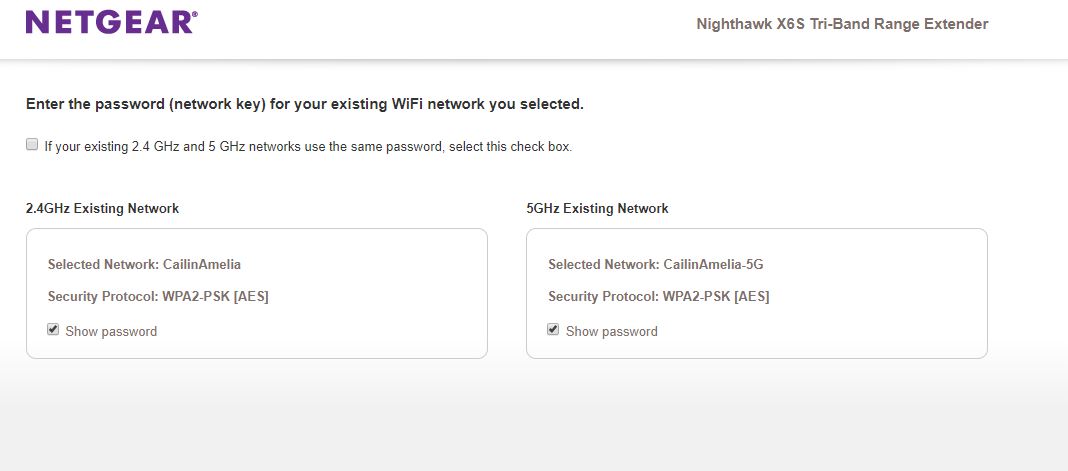Select the 5GHz Existing Network heading
1068x471 pixels.
pyautogui.click(x=597, y=209)
